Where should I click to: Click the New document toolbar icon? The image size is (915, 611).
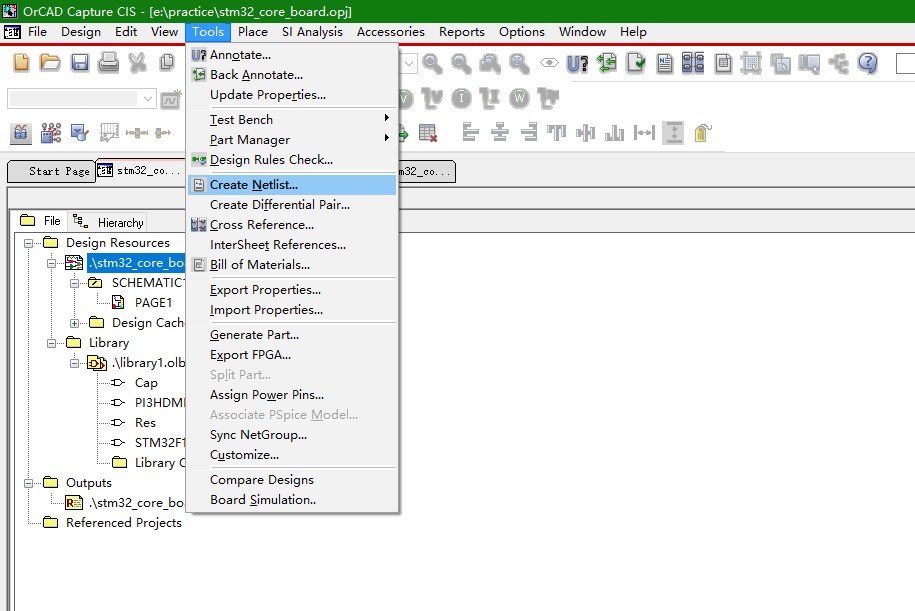point(21,62)
